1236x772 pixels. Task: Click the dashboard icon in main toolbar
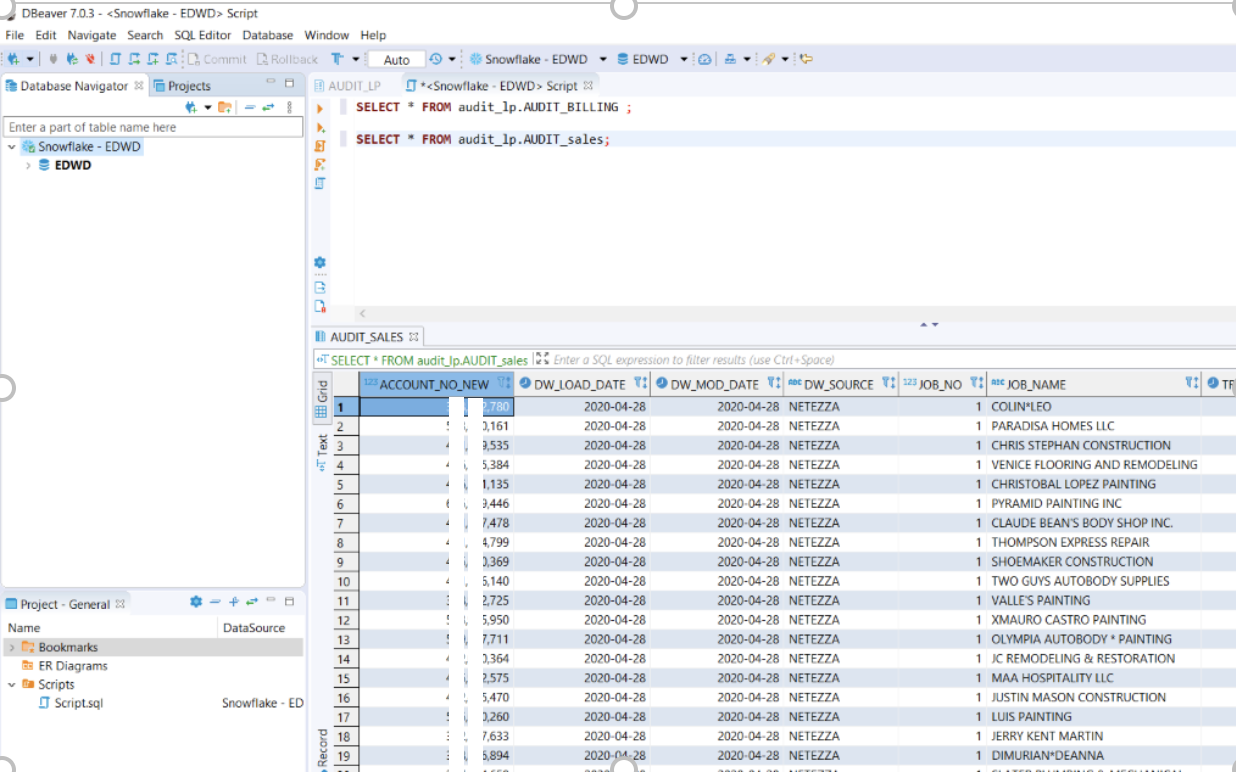point(704,59)
